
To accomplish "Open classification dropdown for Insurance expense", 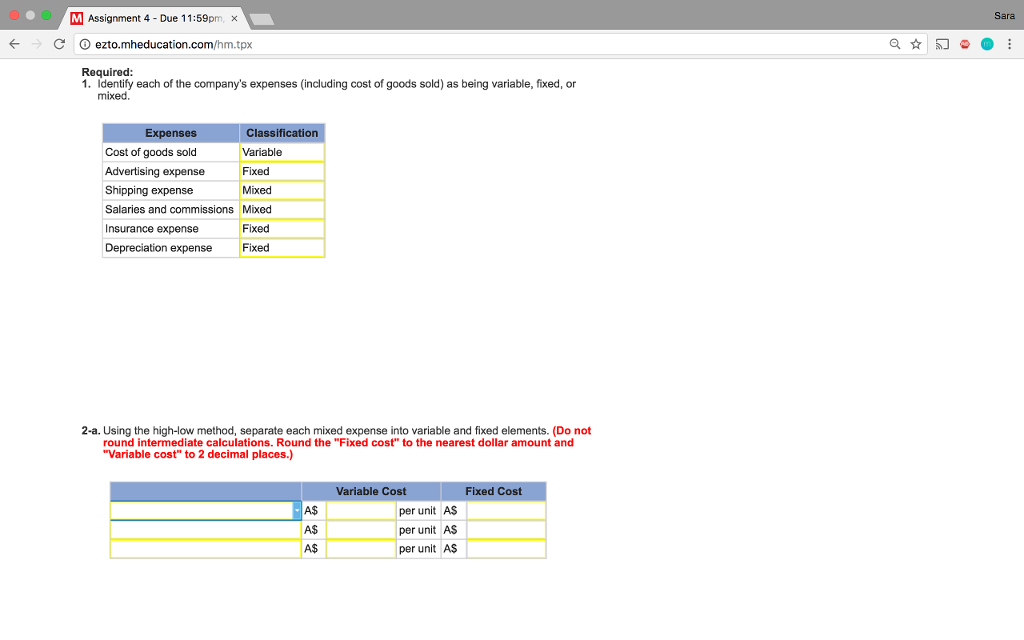I will [281, 229].
